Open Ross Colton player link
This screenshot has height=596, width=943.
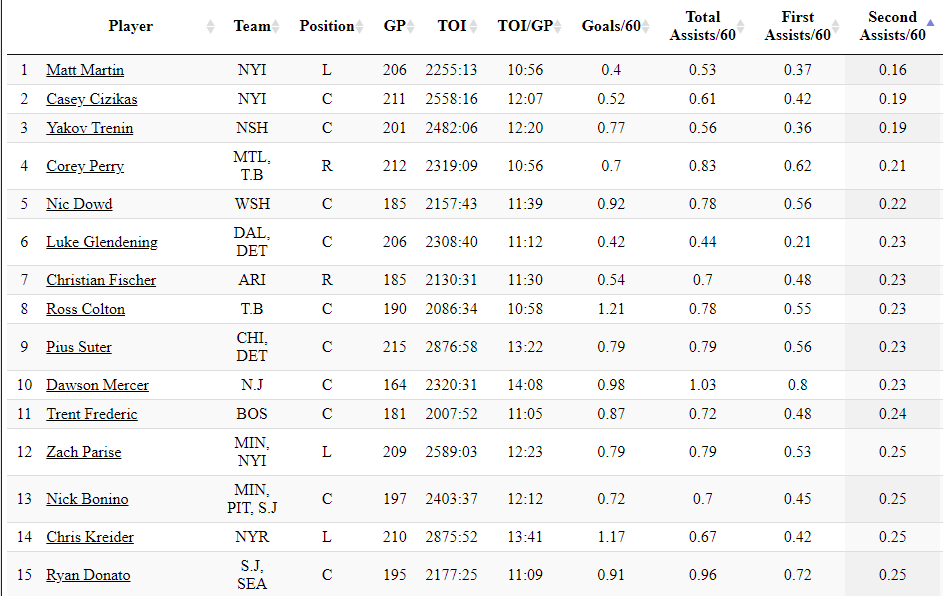pyautogui.click(x=85, y=309)
